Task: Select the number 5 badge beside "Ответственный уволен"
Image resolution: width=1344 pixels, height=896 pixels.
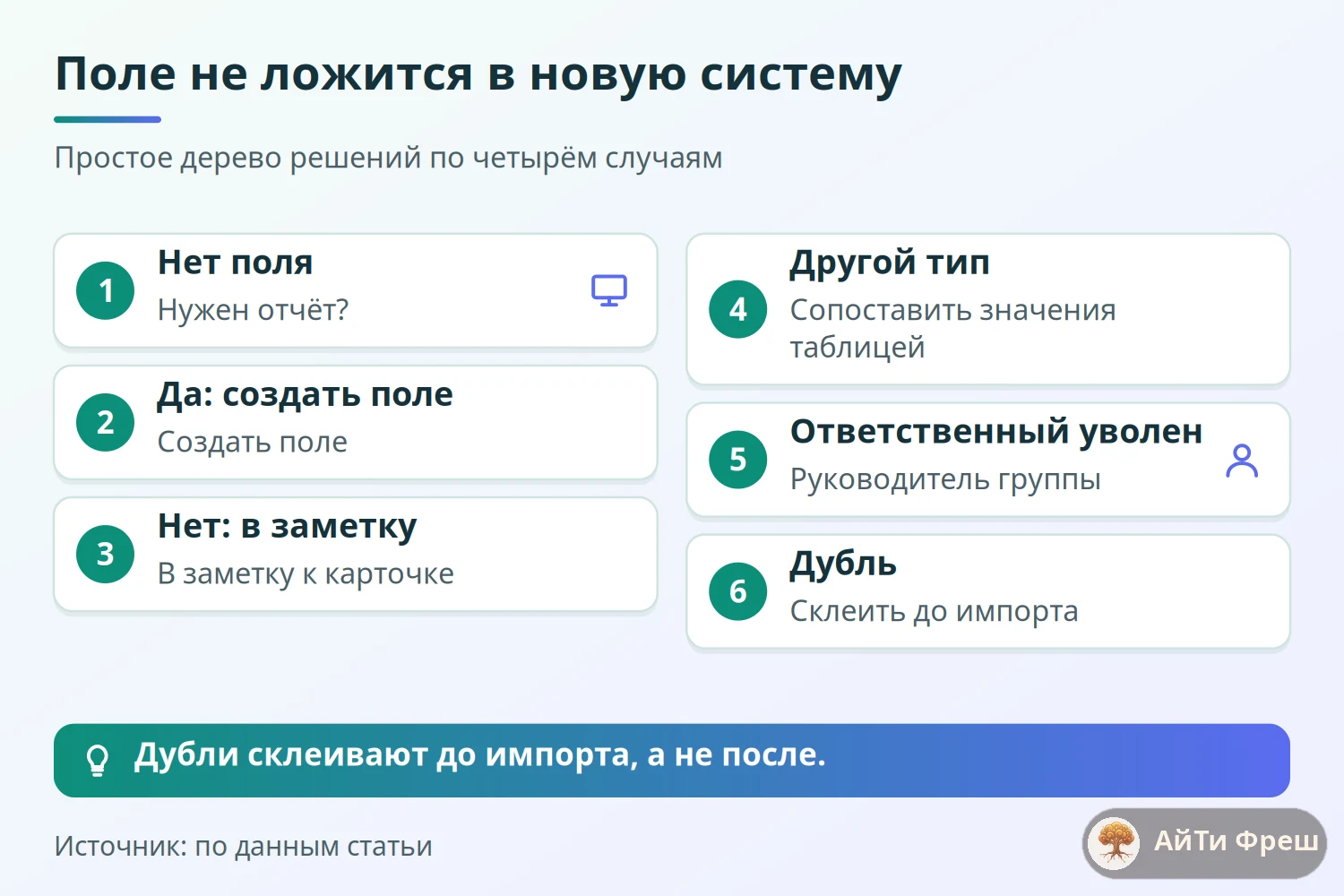Action: point(738,460)
